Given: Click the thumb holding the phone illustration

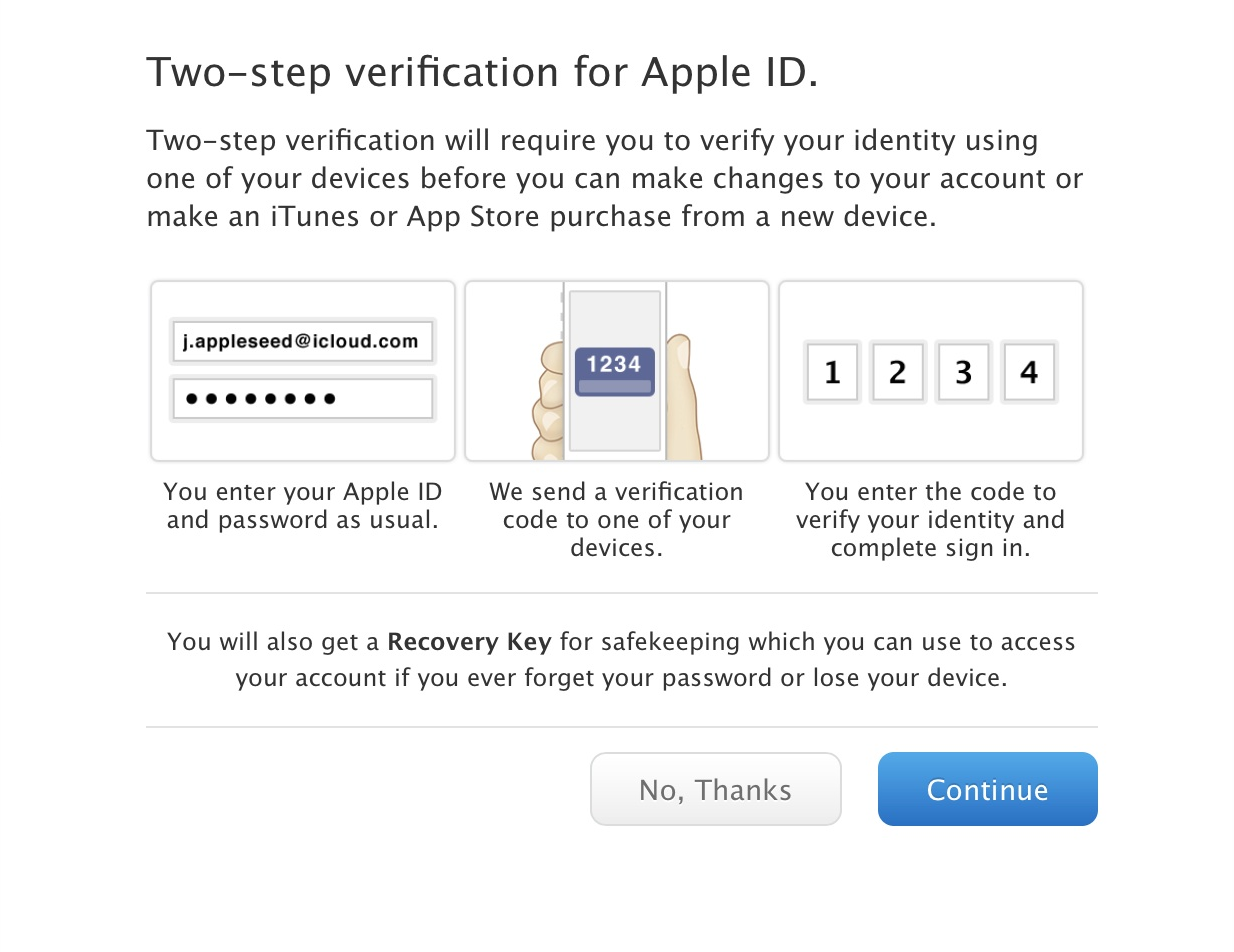Looking at the screenshot, I should coord(682,390).
